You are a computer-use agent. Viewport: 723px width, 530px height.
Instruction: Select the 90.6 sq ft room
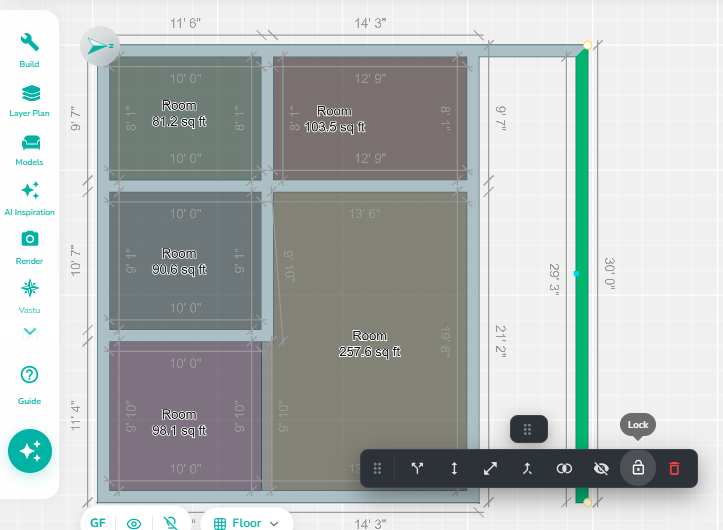pos(179,262)
